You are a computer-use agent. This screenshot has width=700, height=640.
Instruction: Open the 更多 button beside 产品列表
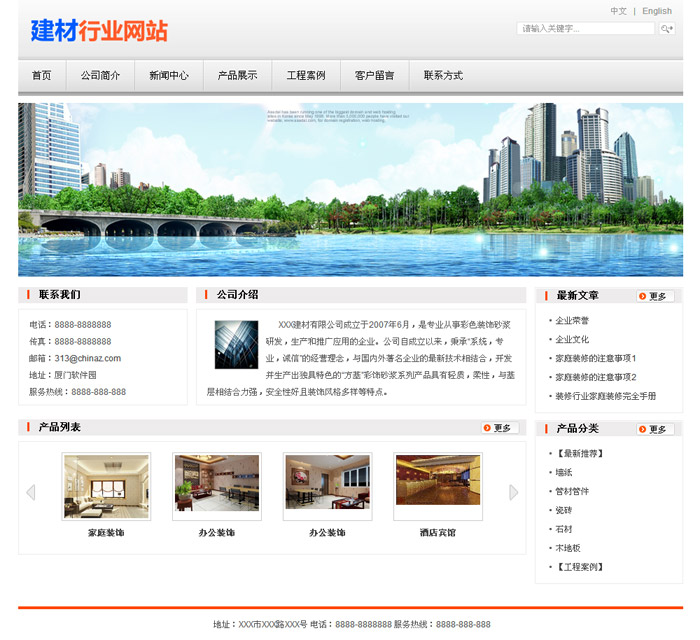pyautogui.click(x=500, y=428)
